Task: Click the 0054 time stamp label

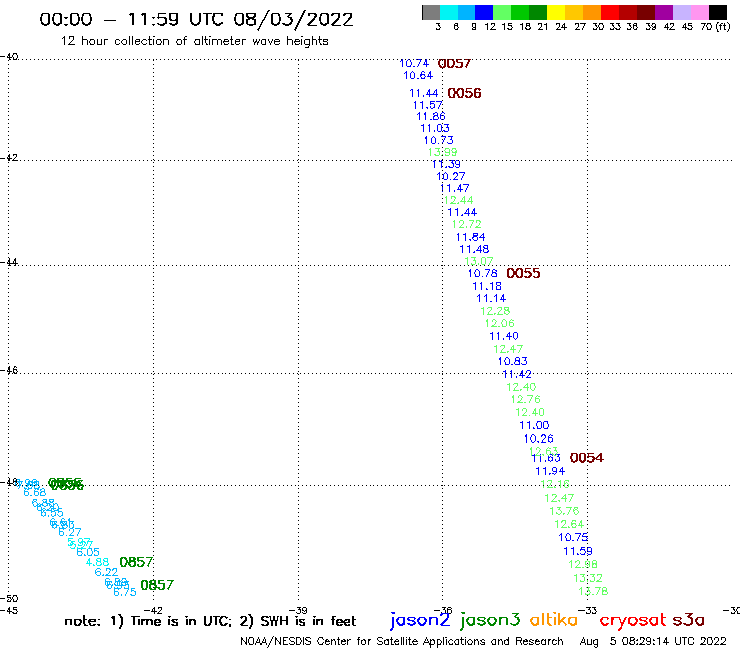Action: coord(587,458)
